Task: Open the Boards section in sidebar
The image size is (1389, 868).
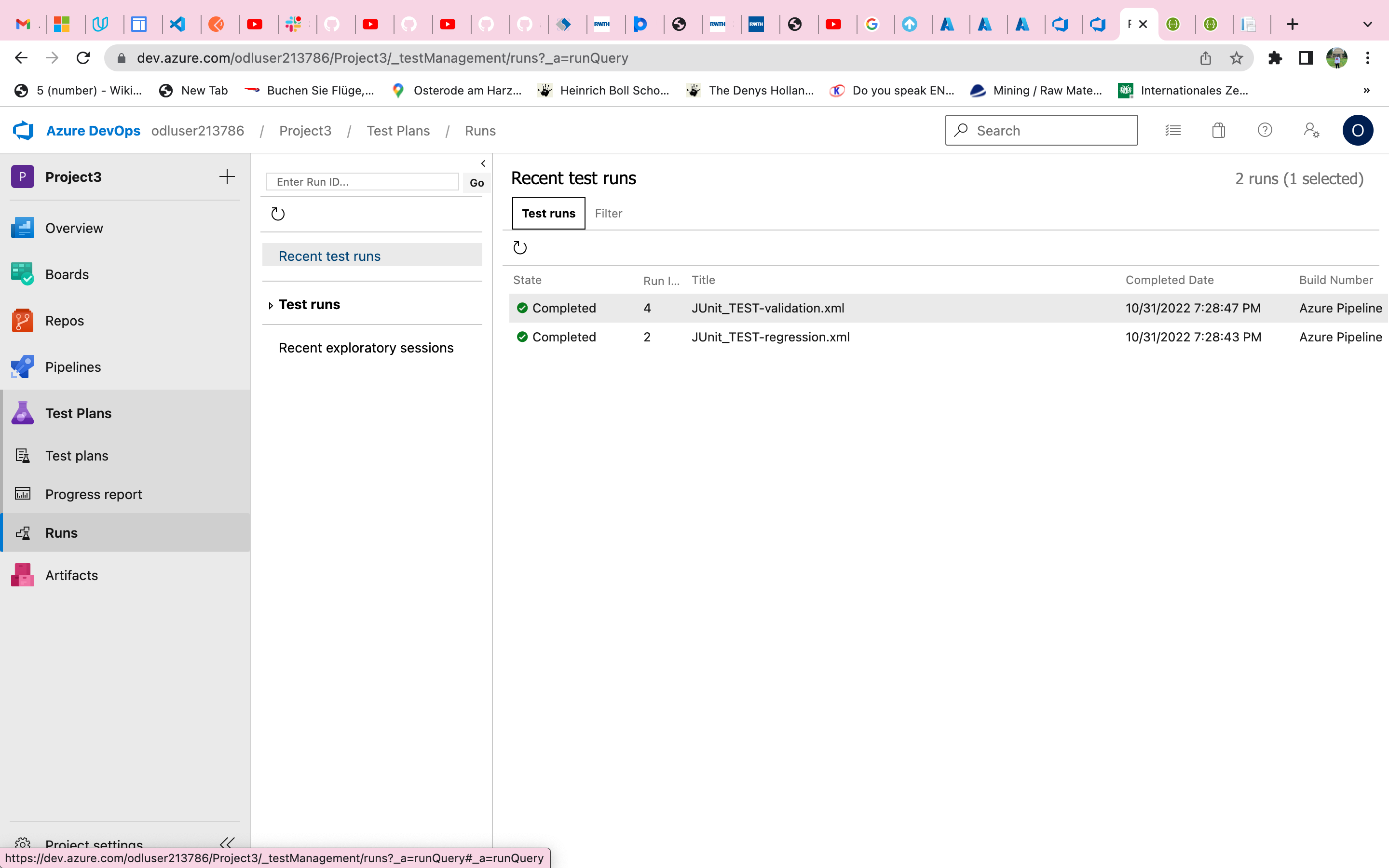Action: (67, 274)
